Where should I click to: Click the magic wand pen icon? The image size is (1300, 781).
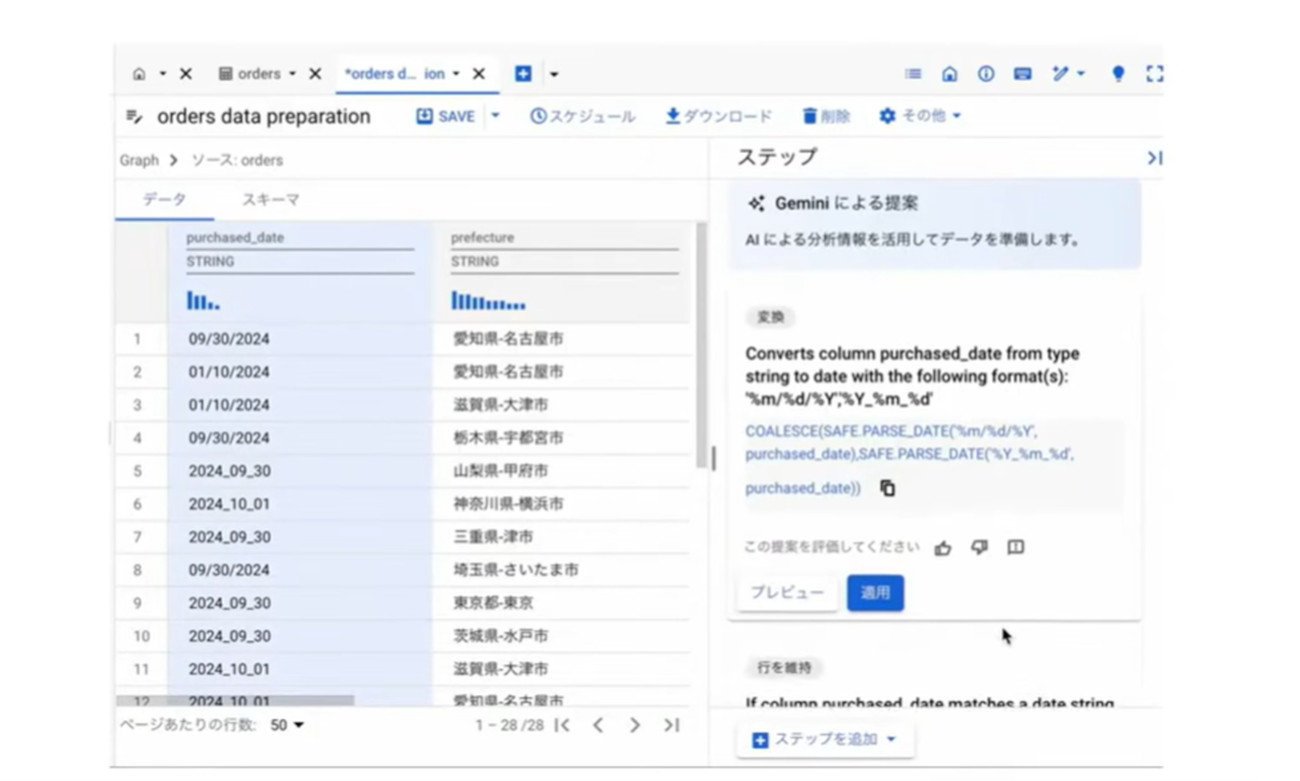(1061, 74)
